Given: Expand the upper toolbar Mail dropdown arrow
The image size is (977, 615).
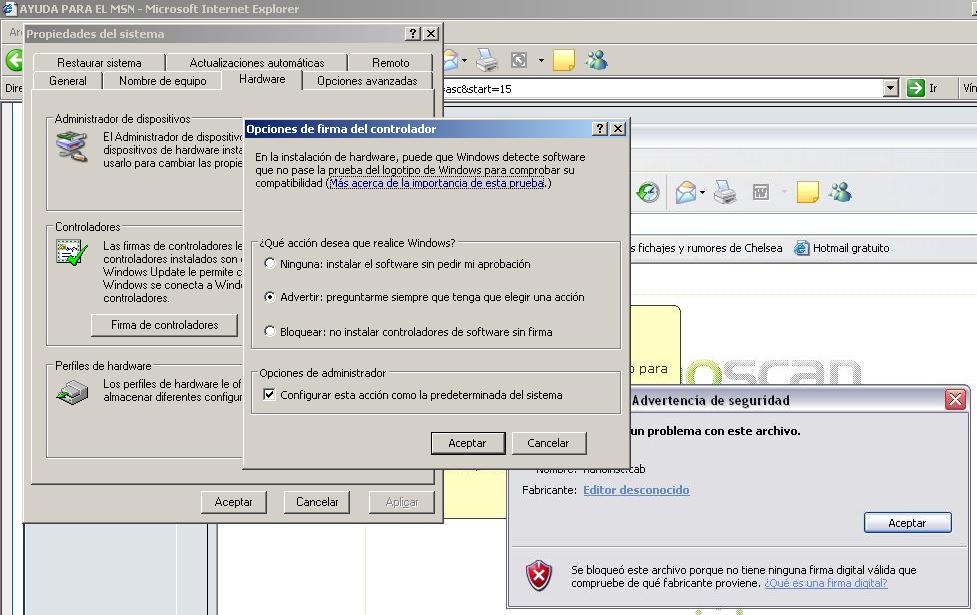Looking at the screenshot, I should 464,60.
